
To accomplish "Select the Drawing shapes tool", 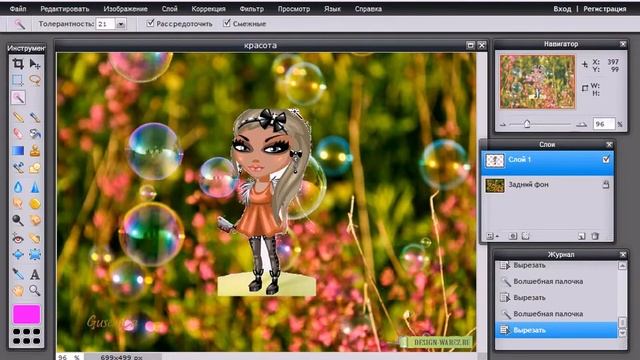I will pyautogui.click(x=35, y=168).
